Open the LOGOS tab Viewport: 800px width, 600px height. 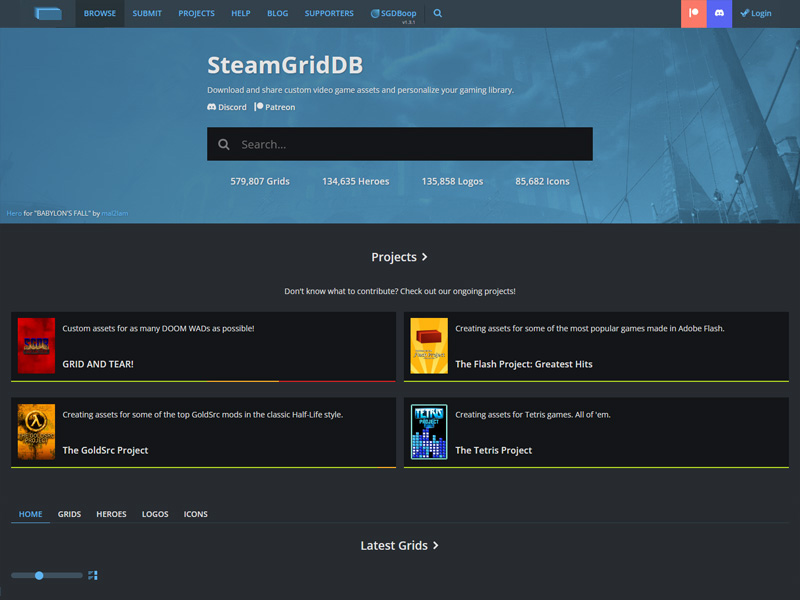tap(154, 513)
